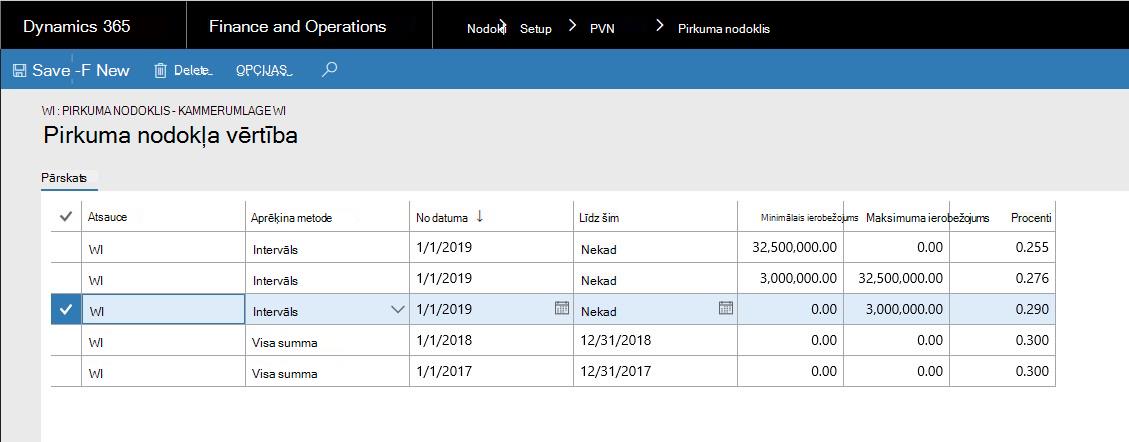Open Līdz šim column header options
Screen dimensions: 1129x442
(599, 217)
